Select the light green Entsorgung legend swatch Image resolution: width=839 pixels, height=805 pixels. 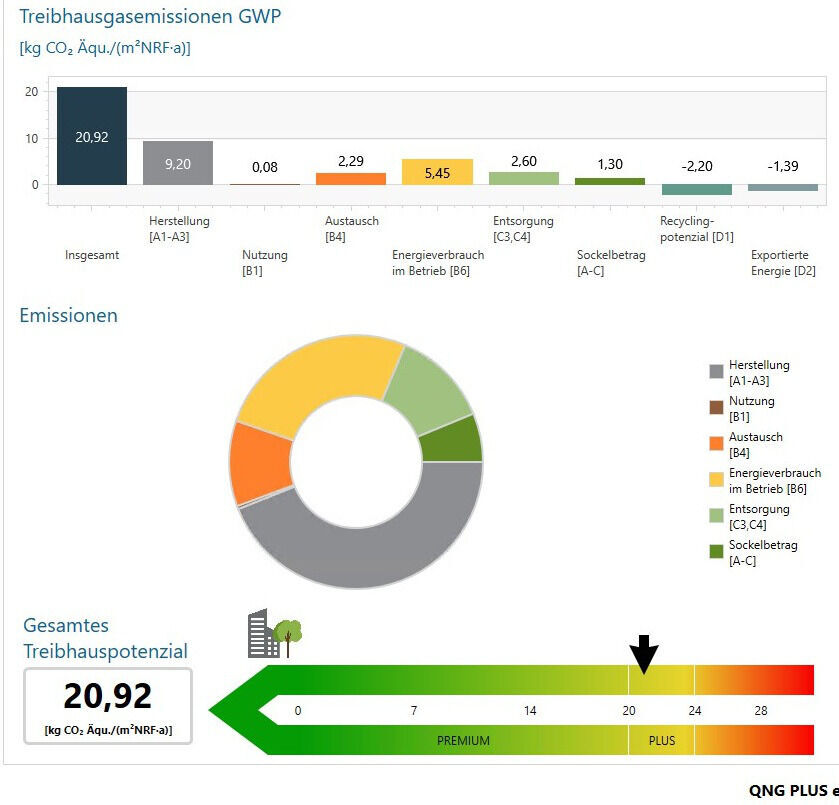point(716,516)
